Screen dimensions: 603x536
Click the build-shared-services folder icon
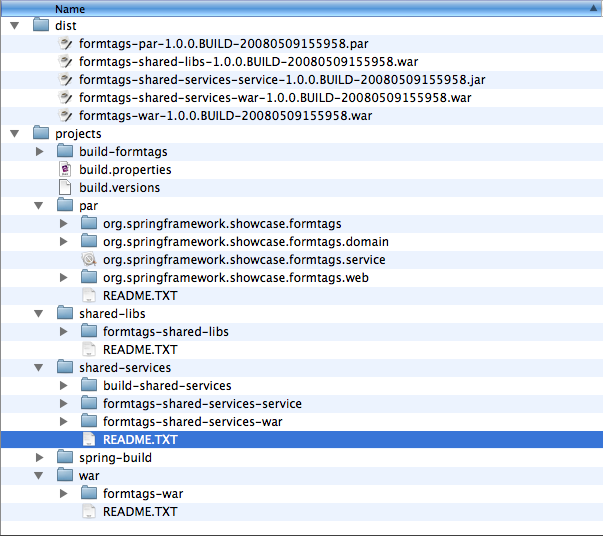89,385
